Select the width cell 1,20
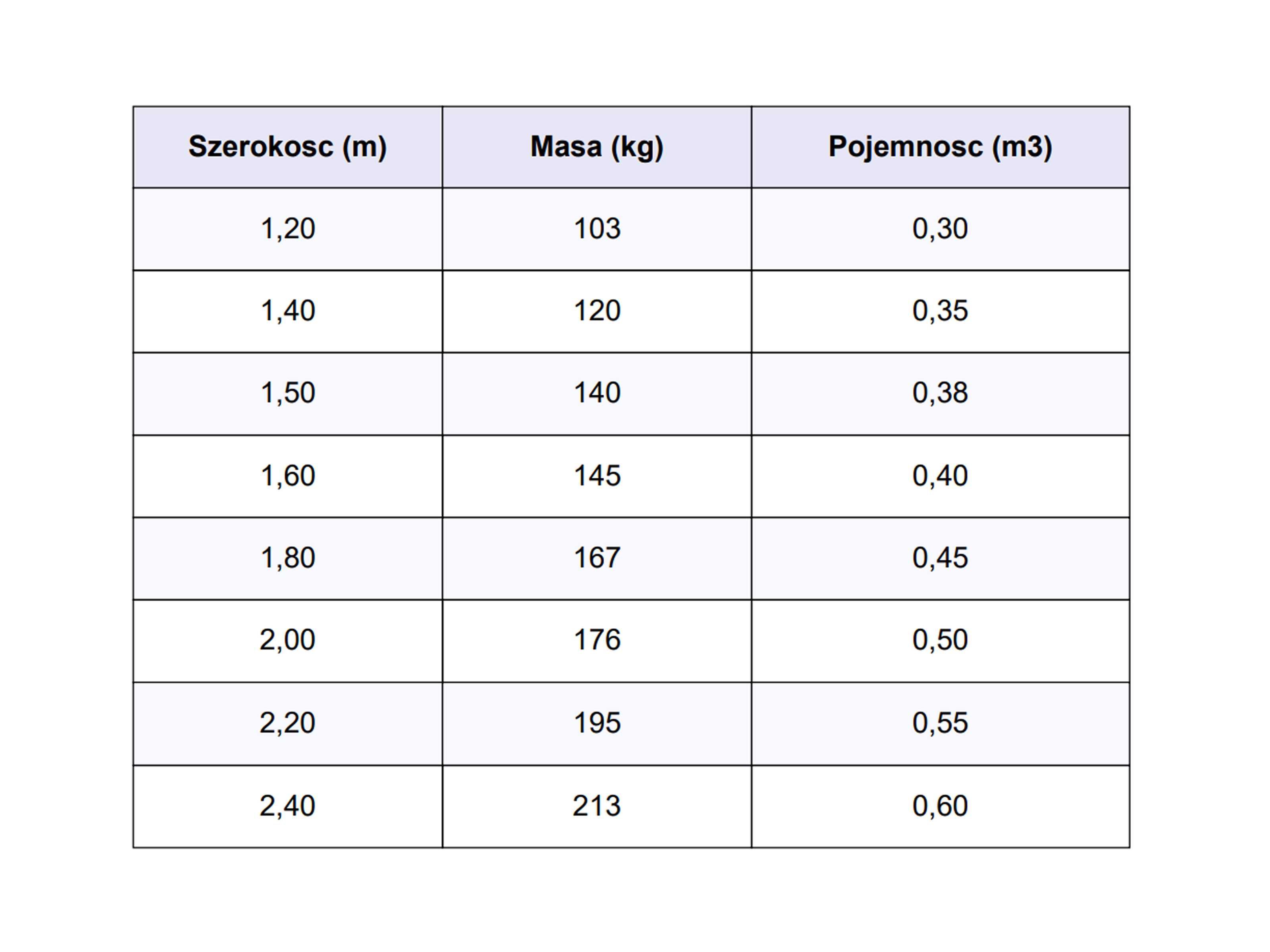This screenshot has height=952, width=1270. tap(288, 229)
